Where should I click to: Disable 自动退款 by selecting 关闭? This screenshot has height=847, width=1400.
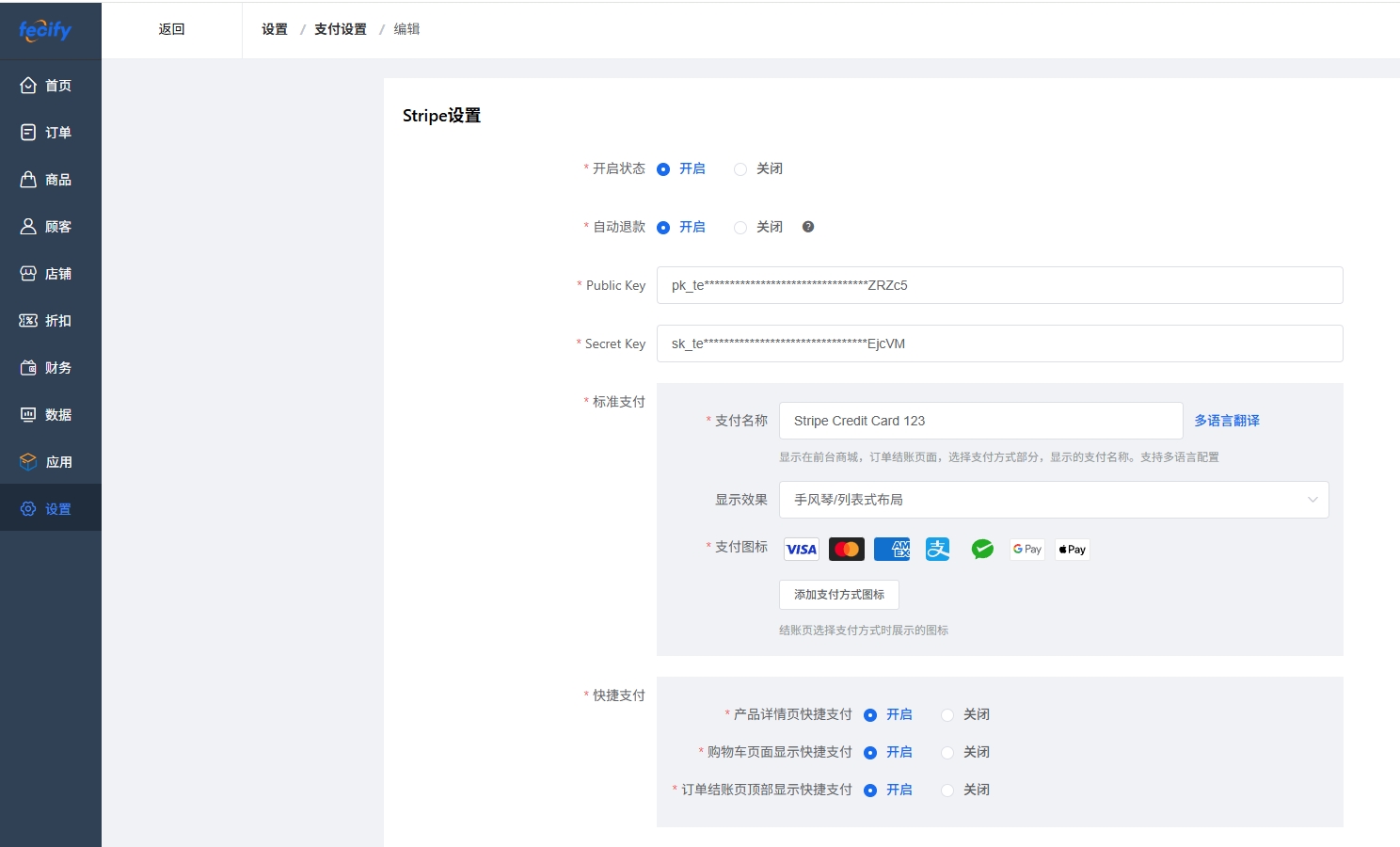pos(740,228)
